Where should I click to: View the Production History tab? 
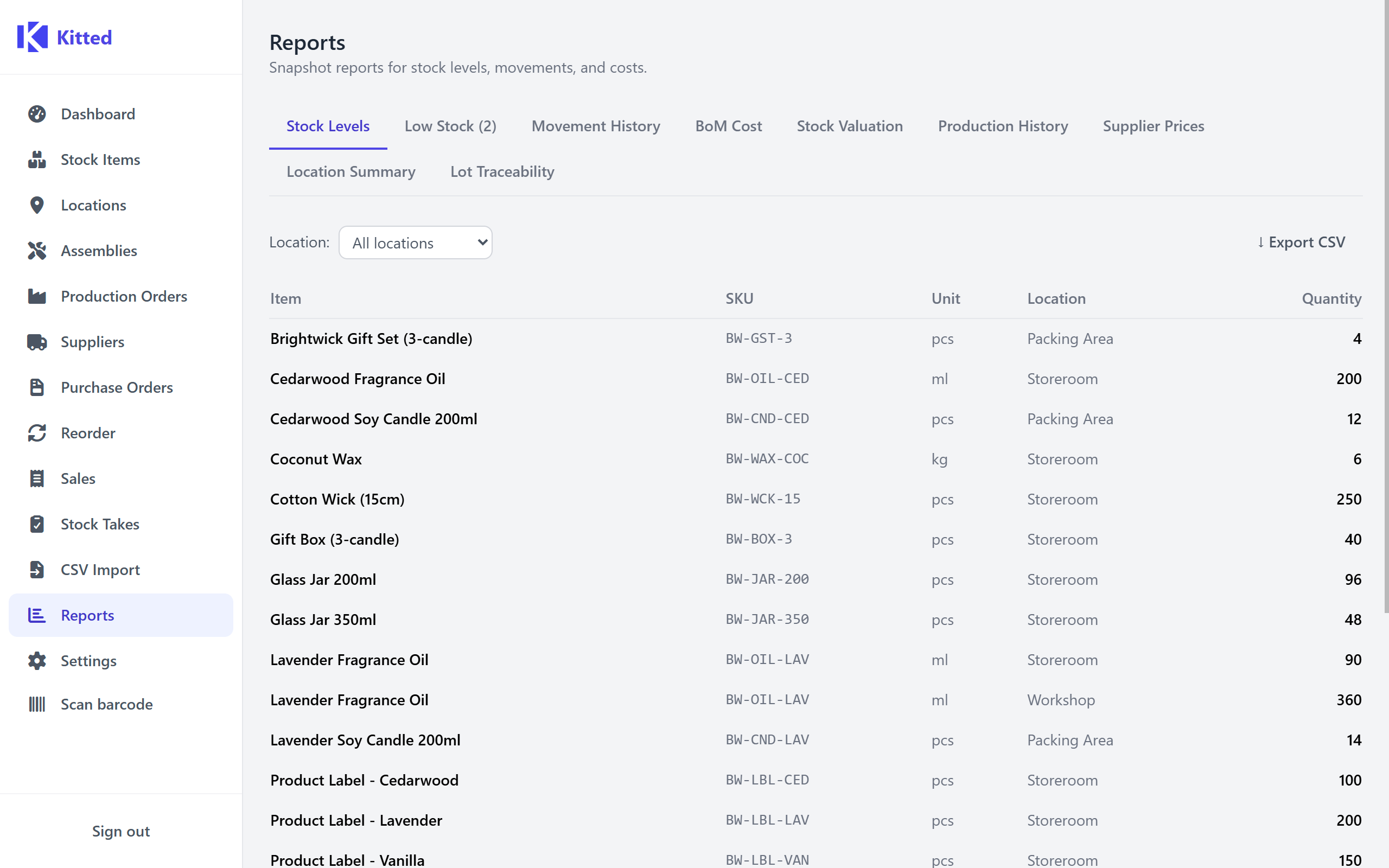point(1003,126)
